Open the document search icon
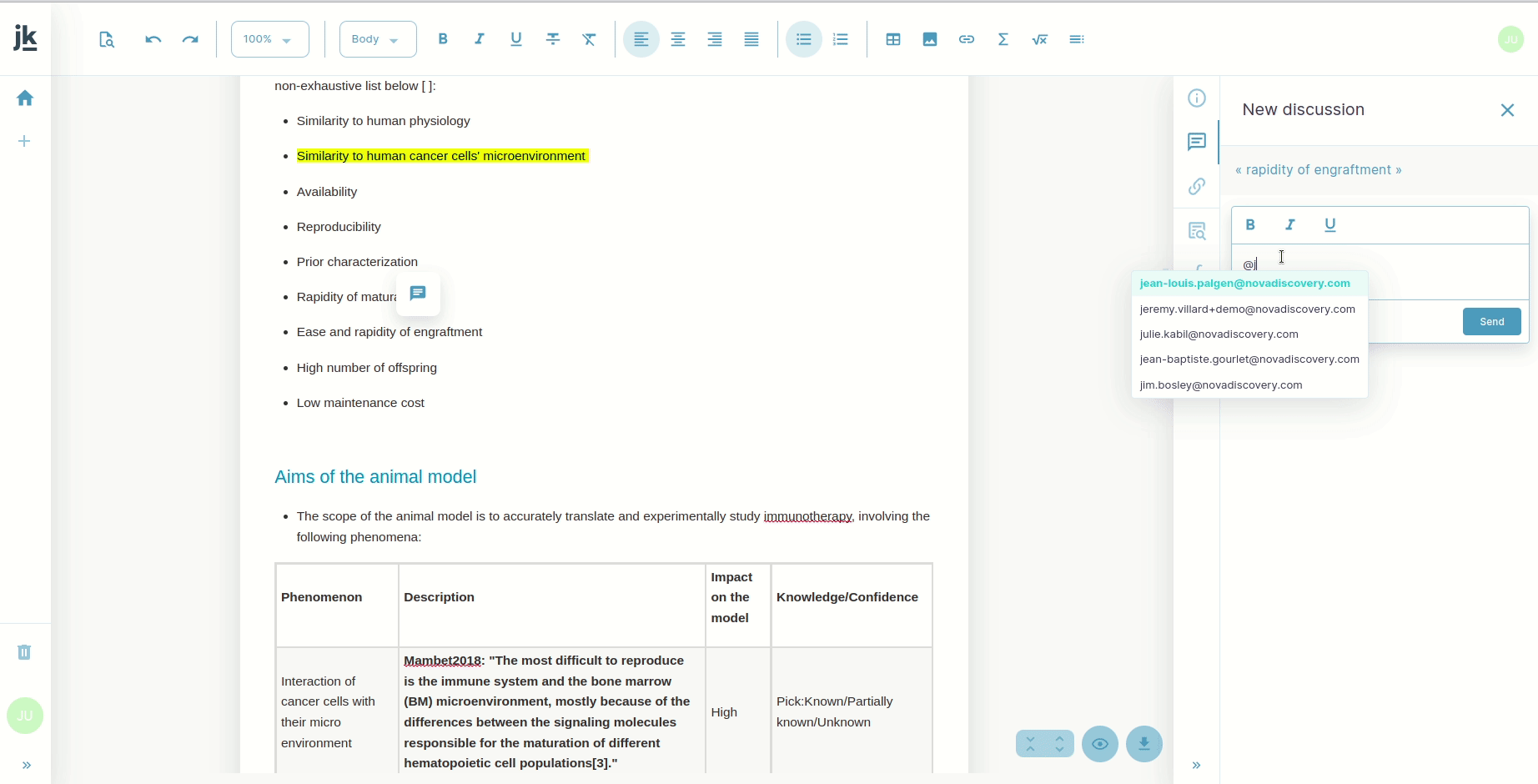Viewport: 1538px width, 784px height. (107, 39)
